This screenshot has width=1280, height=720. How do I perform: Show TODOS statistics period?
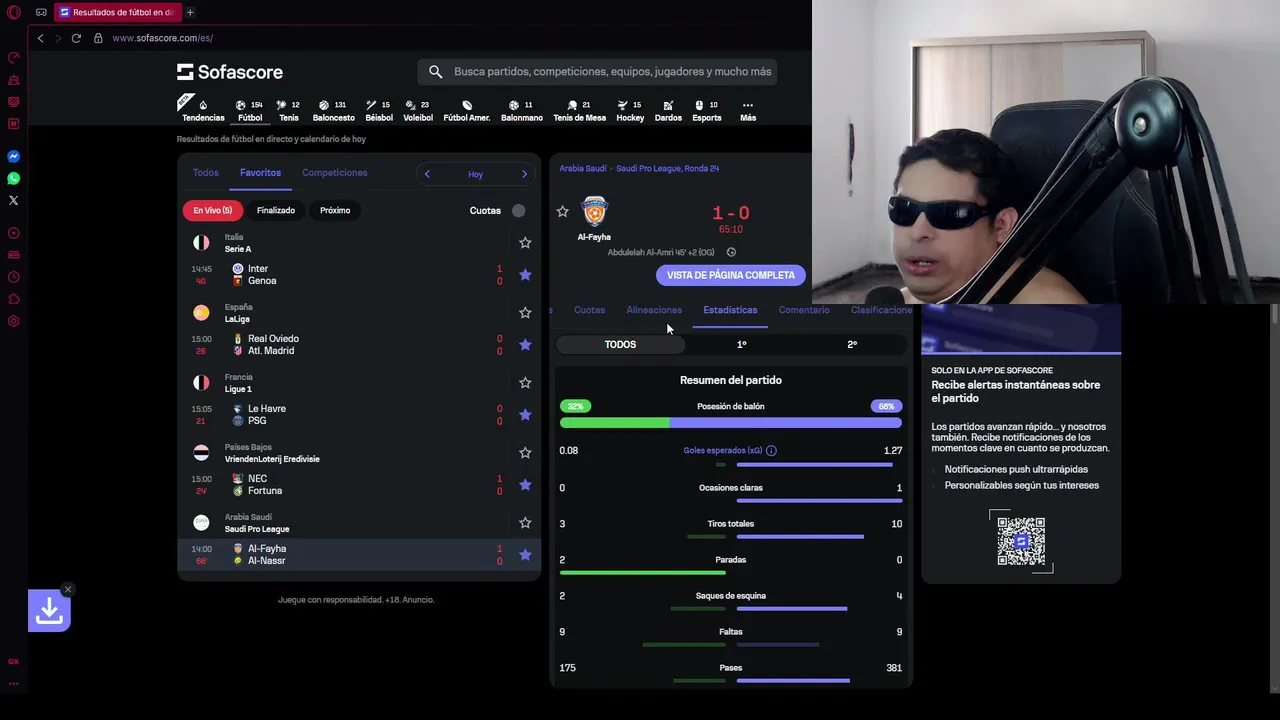620,344
